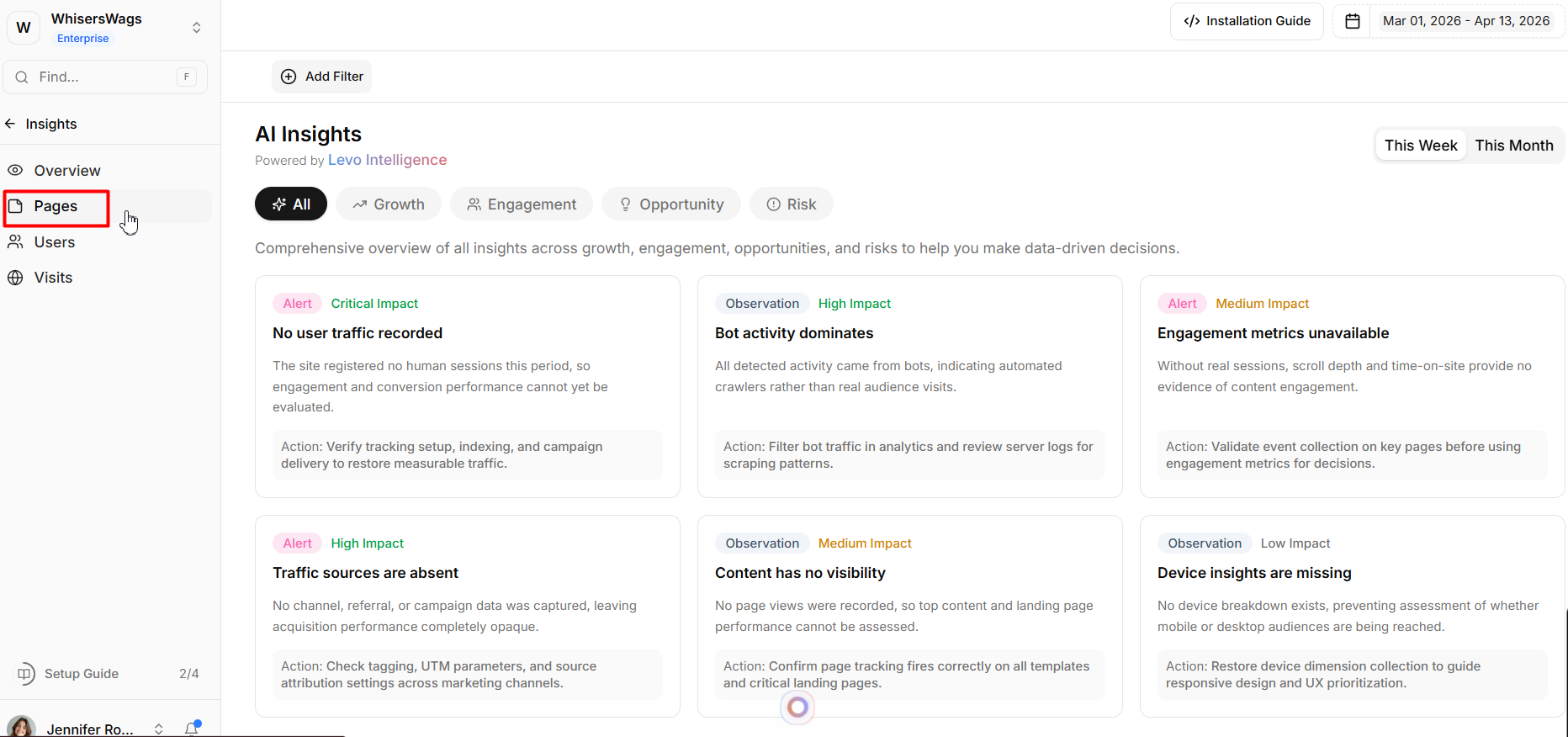Open Jennifer's profile avatar
The image size is (1568, 737).
point(21,727)
